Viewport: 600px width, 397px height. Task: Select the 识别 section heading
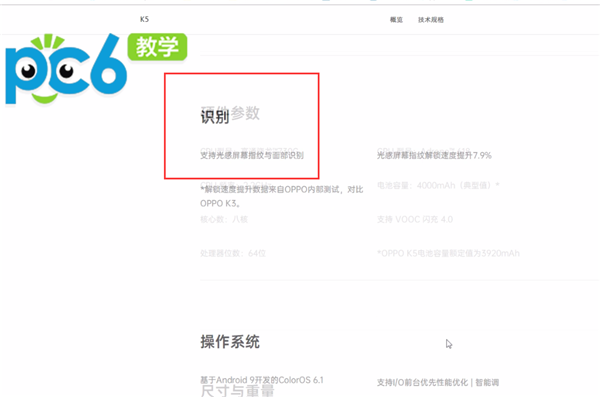[x=215, y=116]
